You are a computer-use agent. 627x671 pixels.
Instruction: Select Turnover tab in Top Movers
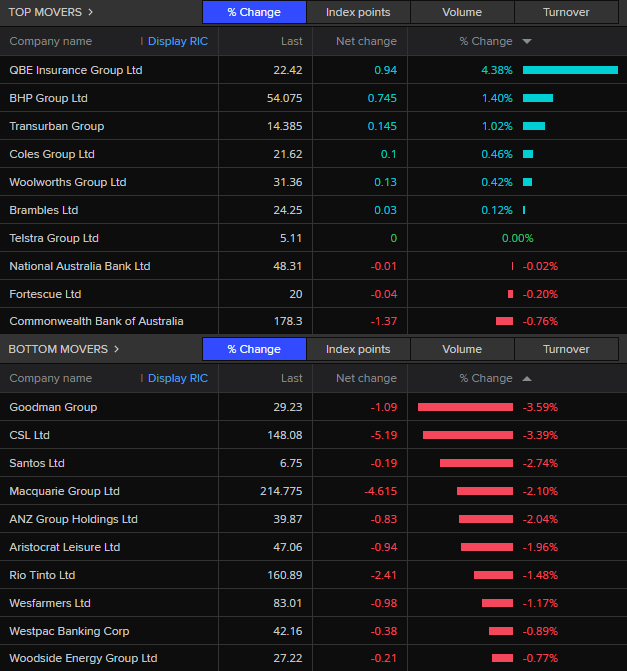coord(566,12)
